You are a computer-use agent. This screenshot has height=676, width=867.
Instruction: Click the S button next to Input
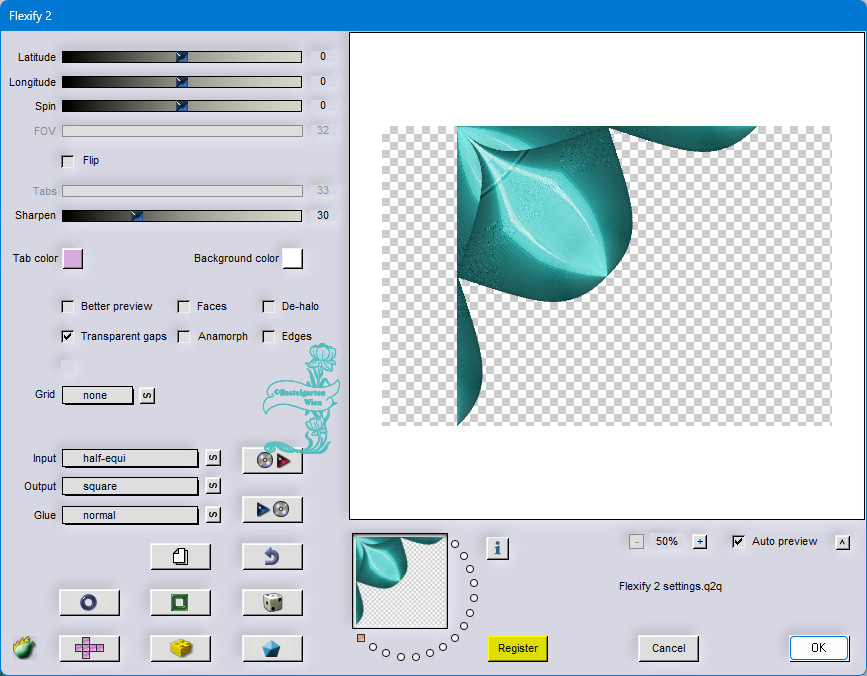point(213,458)
